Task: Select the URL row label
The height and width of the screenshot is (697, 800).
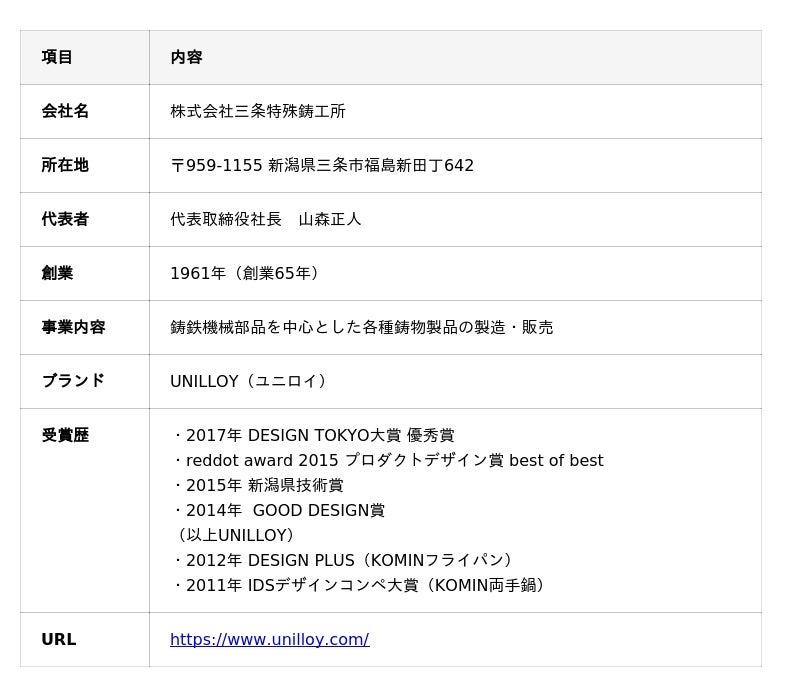Action: point(59,639)
